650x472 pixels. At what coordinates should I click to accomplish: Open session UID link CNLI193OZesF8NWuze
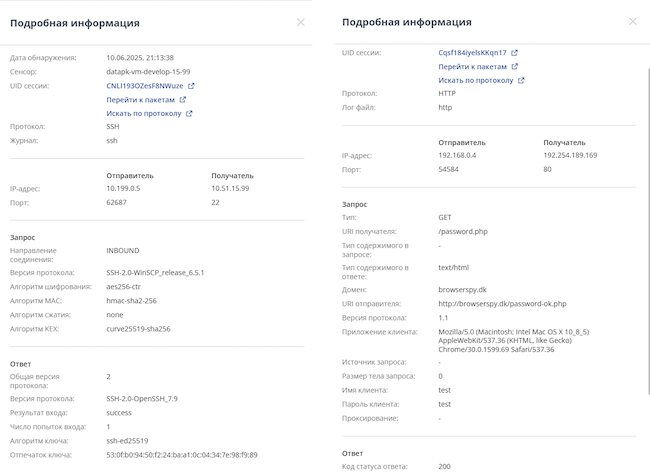click(x=144, y=86)
